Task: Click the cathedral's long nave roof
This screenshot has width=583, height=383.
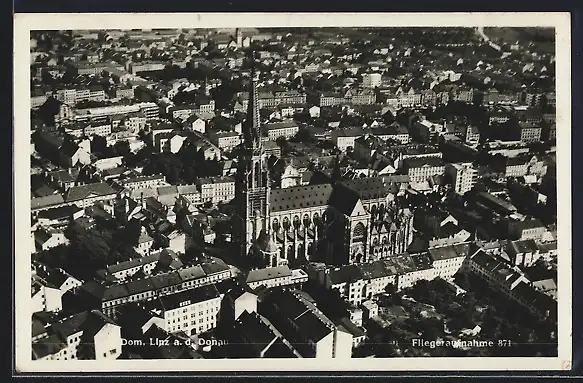Action: click(x=300, y=196)
